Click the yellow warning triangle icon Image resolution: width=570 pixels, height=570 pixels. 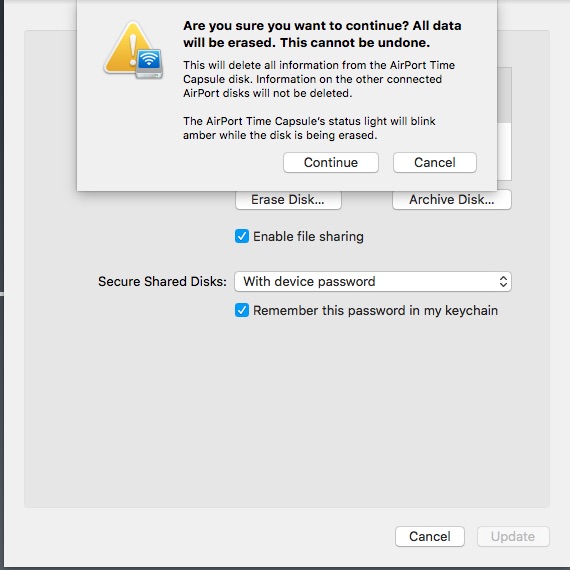(127, 47)
